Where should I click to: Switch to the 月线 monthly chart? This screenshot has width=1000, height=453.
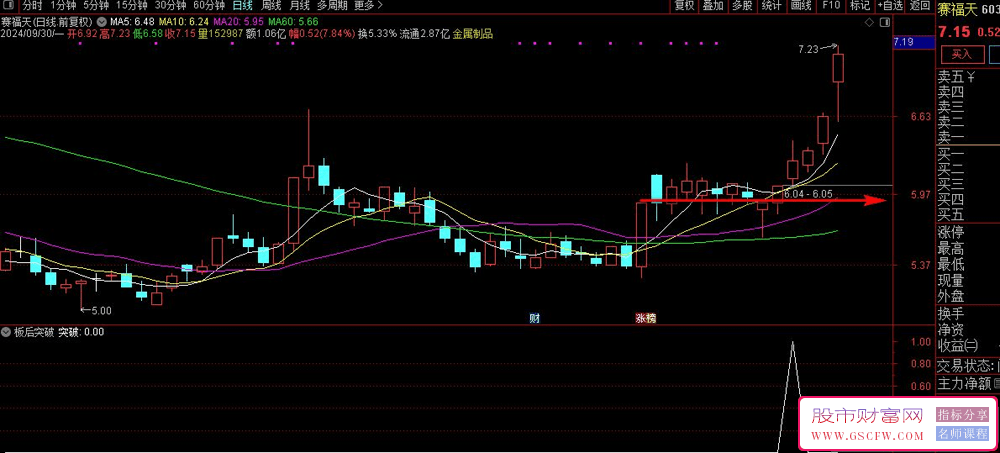[x=300, y=6]
